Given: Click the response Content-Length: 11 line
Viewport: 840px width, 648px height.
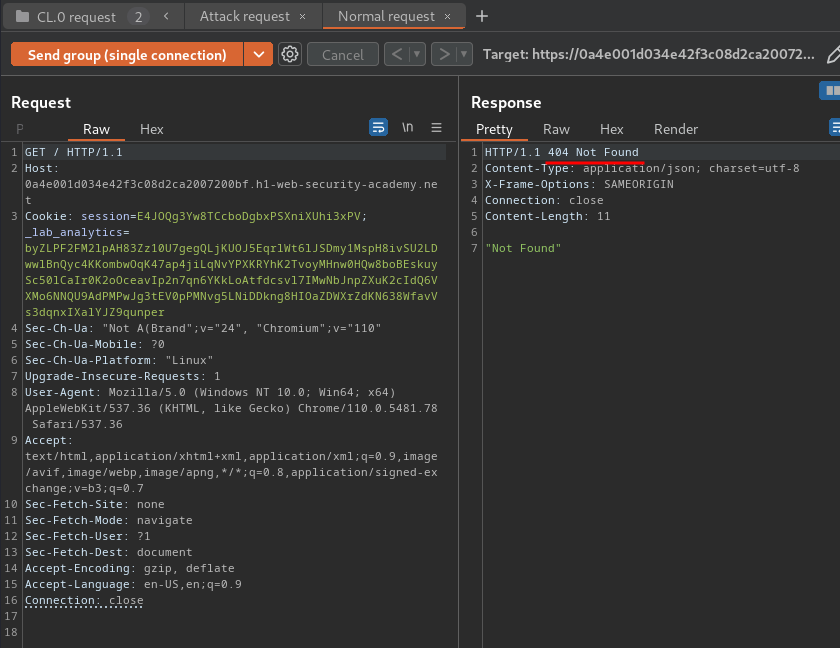Looking at the screenshot, I should [547, 216].
